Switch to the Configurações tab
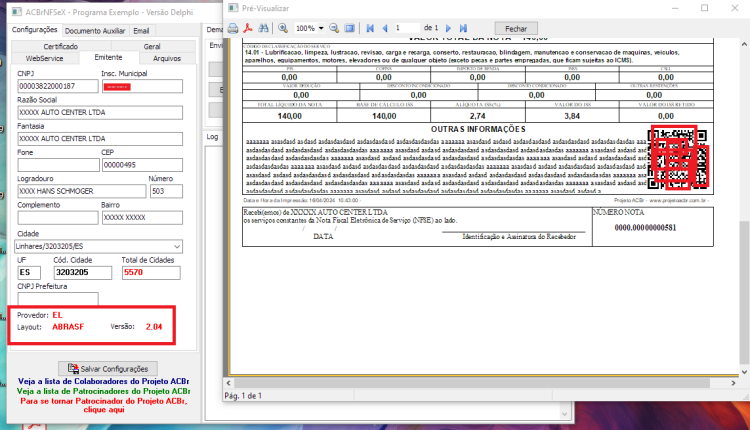Image resolution: width=750 pixels, height=430 pixels. (34, 30)
